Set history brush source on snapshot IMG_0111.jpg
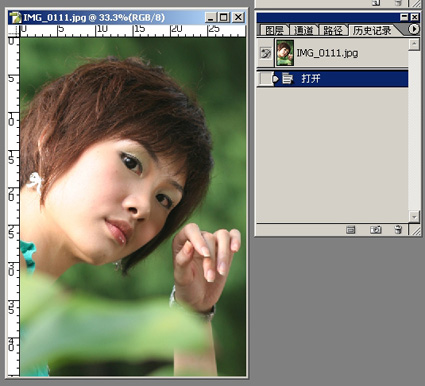425x386 pixels. [266, 53]
